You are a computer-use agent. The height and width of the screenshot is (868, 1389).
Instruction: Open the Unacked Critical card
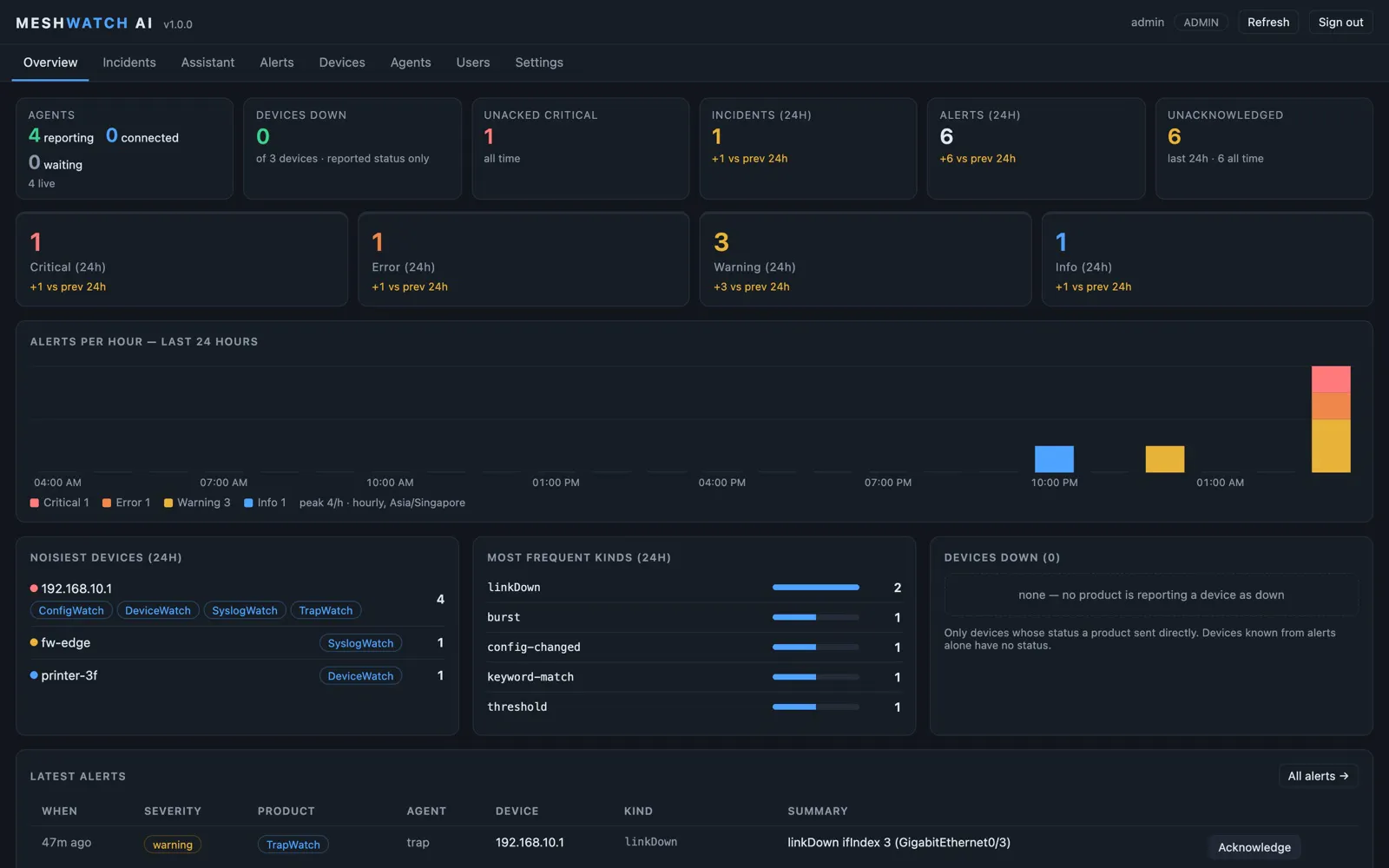click(x=580, y=148)
